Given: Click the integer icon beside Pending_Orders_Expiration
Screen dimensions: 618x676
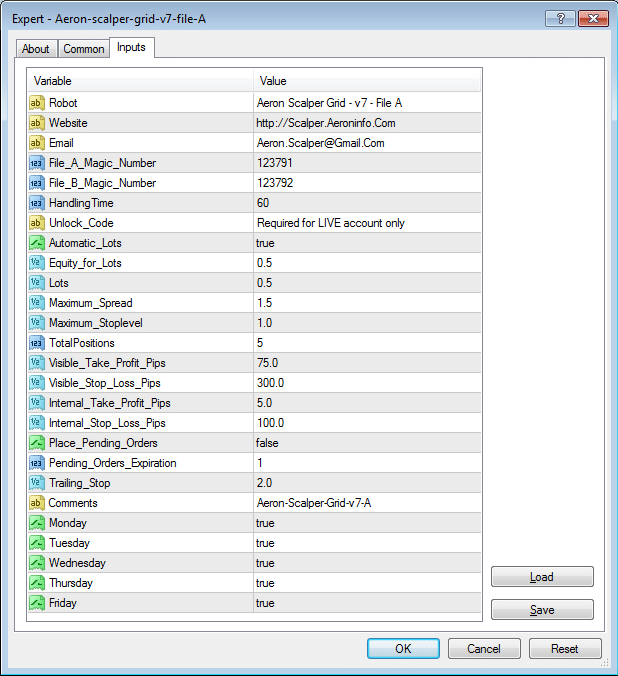Looking at the screenshot, I should coord(37,463).
